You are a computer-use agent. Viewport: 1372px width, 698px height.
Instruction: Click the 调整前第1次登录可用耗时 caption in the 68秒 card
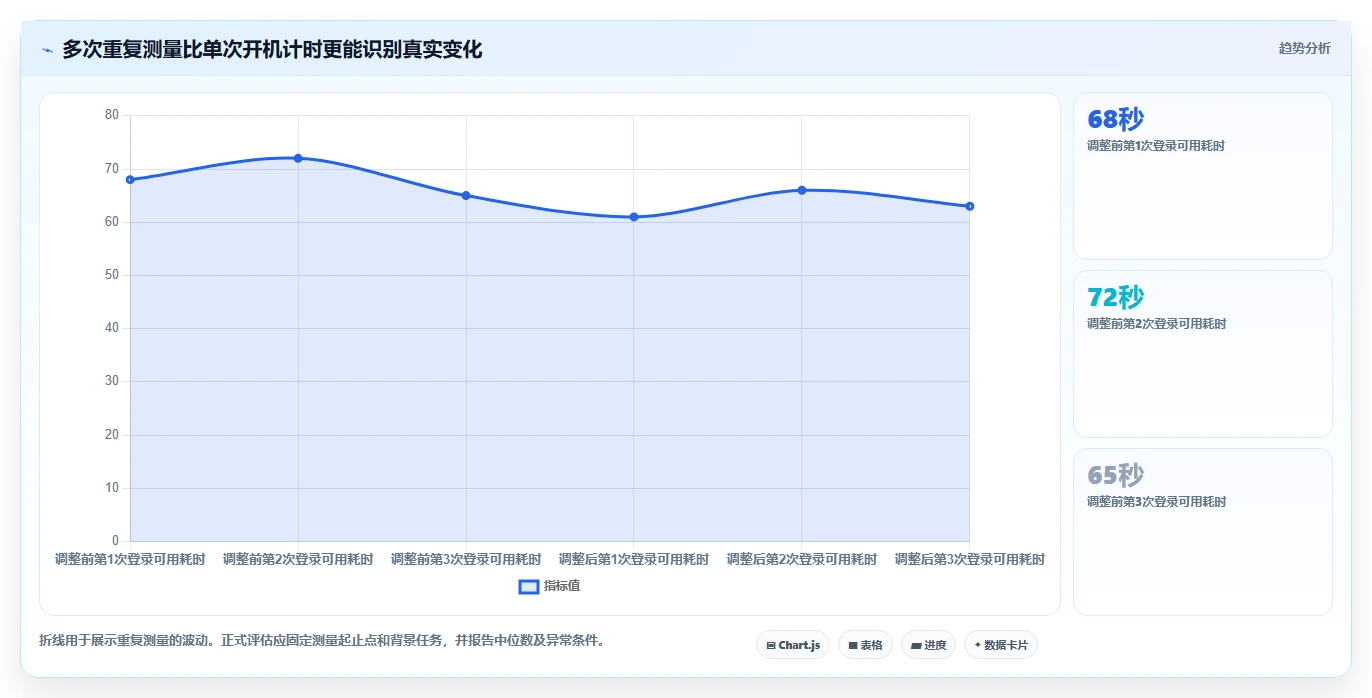[1156, 146]
